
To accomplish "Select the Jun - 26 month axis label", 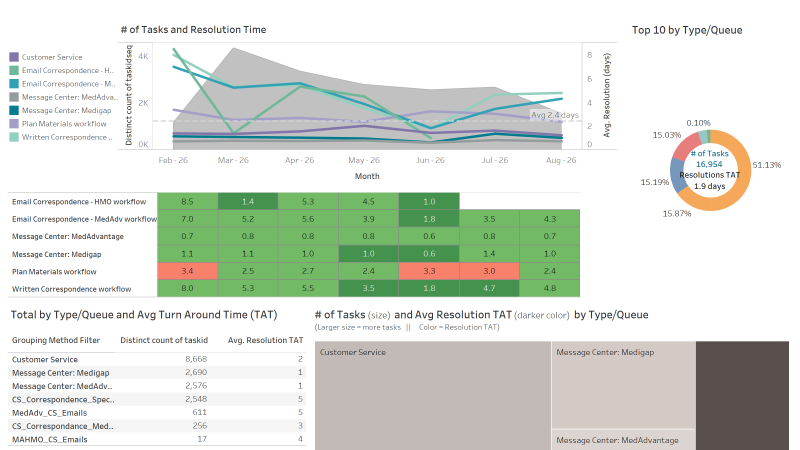I will [x=430, y=160].
